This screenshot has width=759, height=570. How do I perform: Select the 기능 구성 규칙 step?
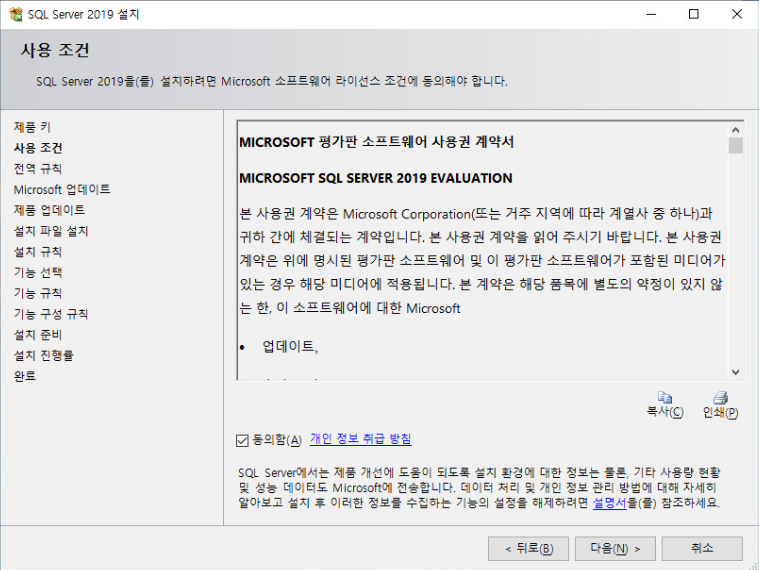tap(51, 314)
